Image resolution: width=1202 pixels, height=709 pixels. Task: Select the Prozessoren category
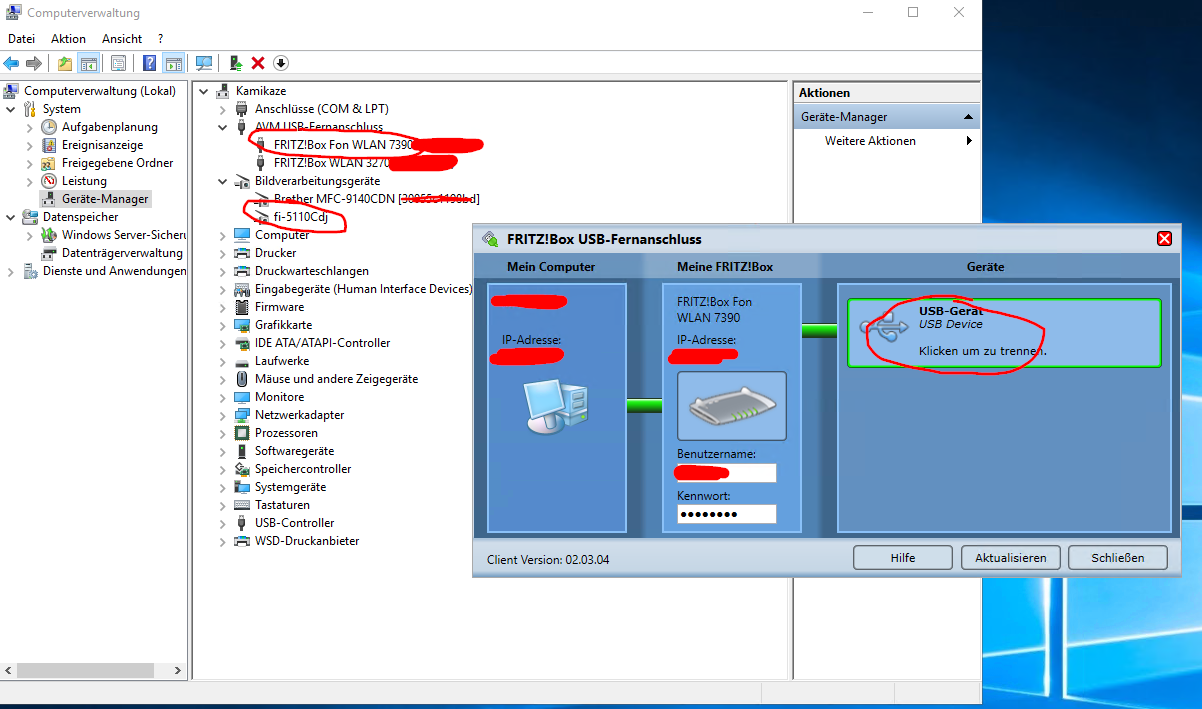tap(286, 433)
